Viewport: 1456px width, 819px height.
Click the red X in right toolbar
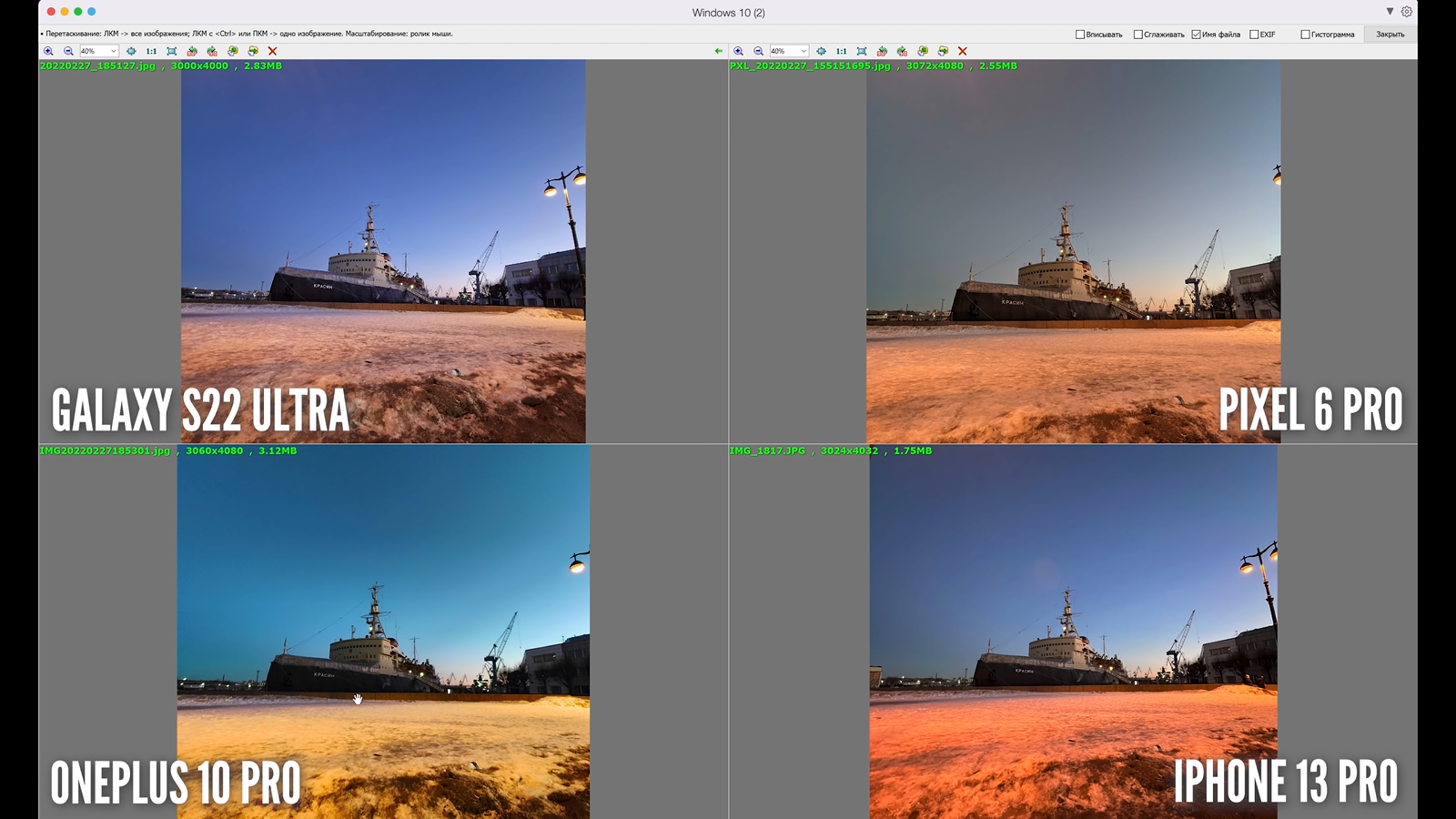(962, 51)
